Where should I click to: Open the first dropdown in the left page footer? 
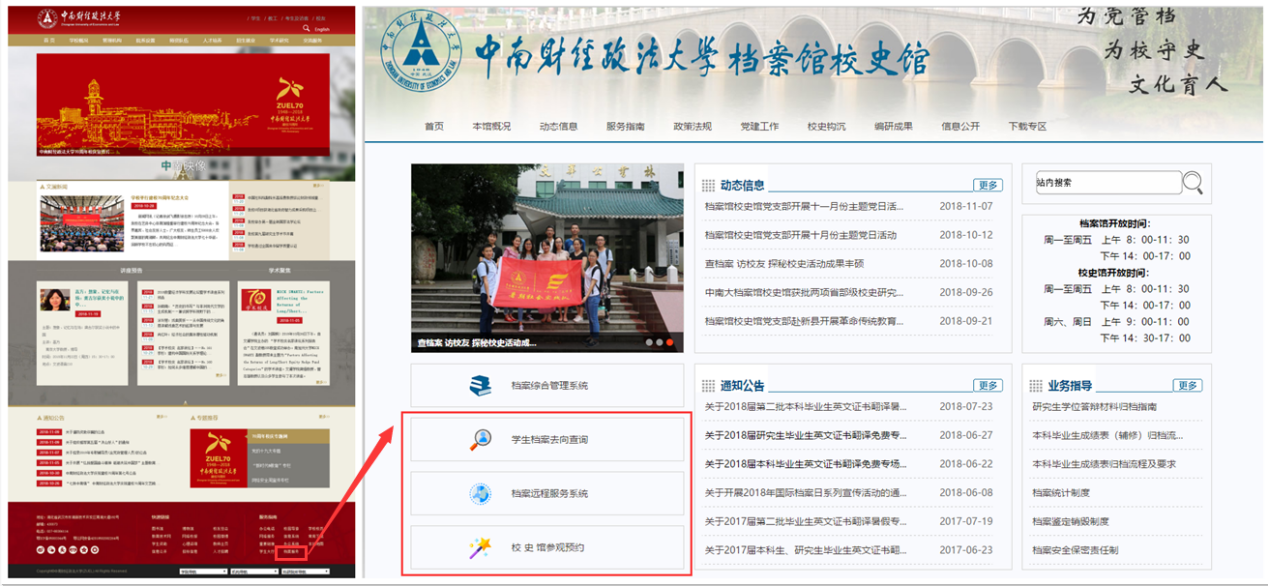click(x=203, y=572)
